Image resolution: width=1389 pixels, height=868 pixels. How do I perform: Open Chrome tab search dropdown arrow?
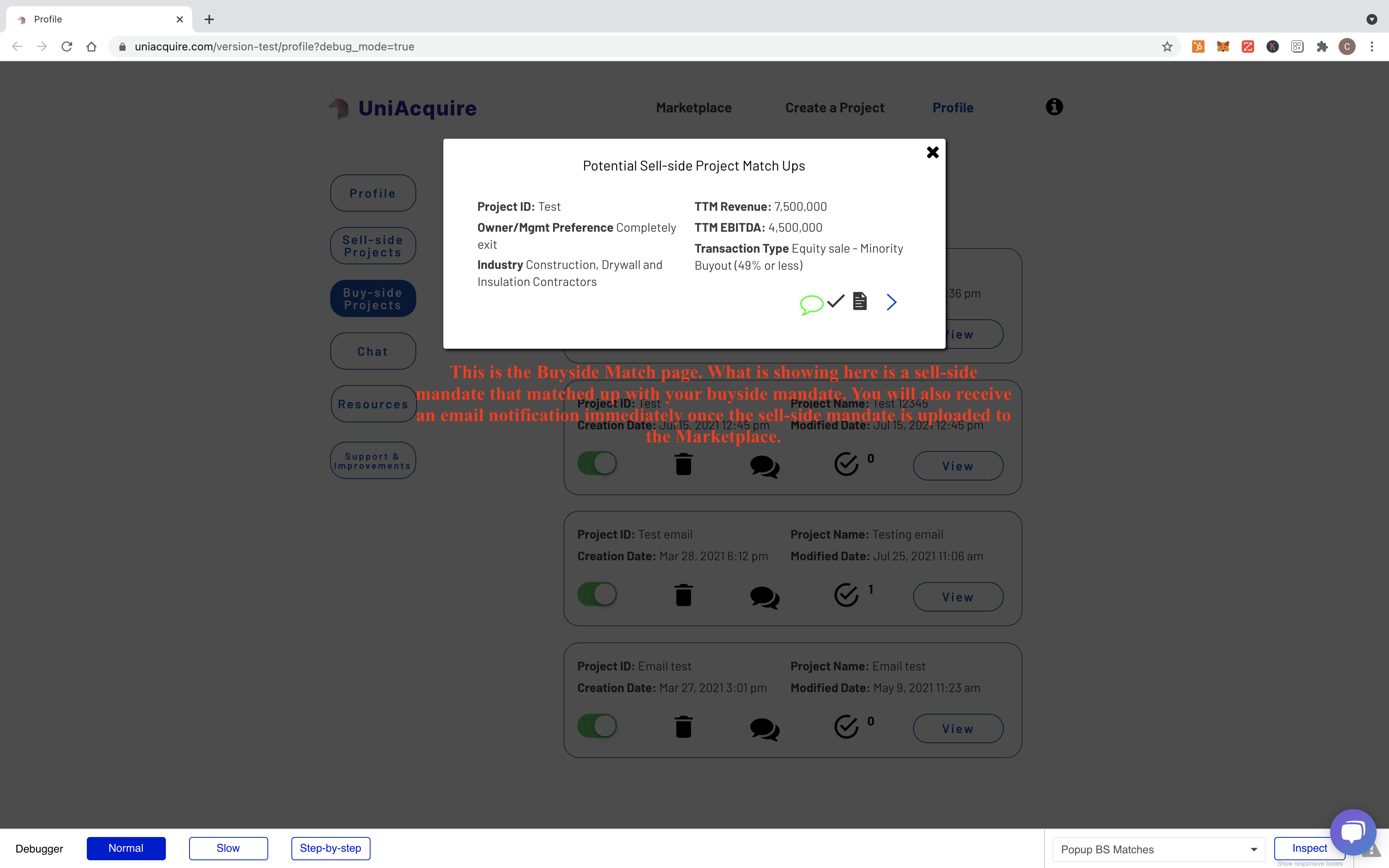click(1372, 19)
